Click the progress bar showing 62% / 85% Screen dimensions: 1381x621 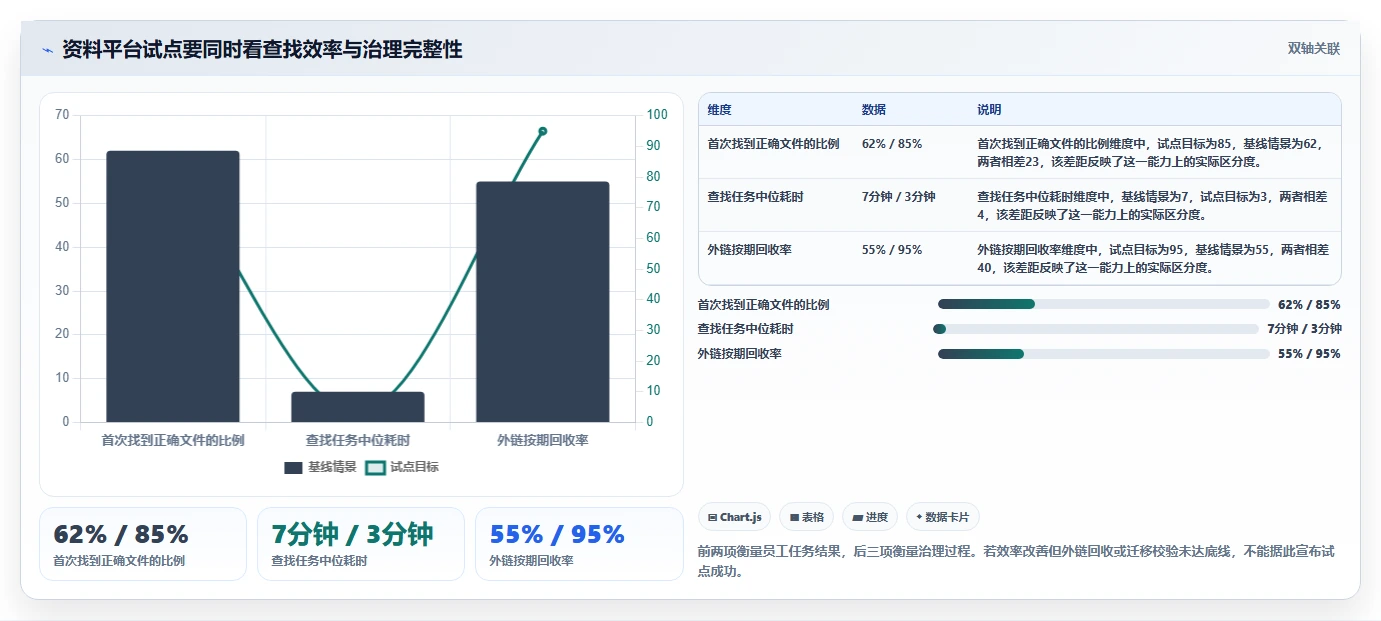point(1103,304)
